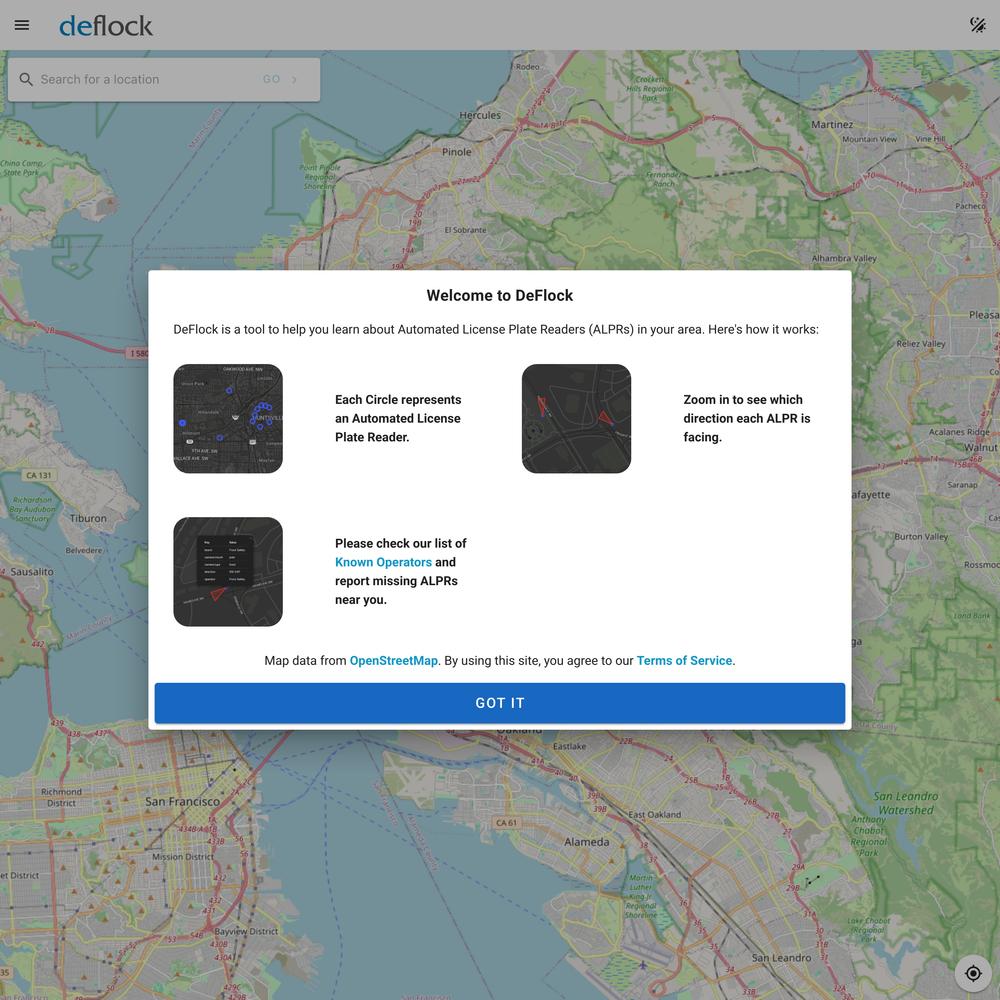Click the 'Burton Valley' map label
The height and width of the screenshot is (1000, 1000).
(x=921, y=536)
